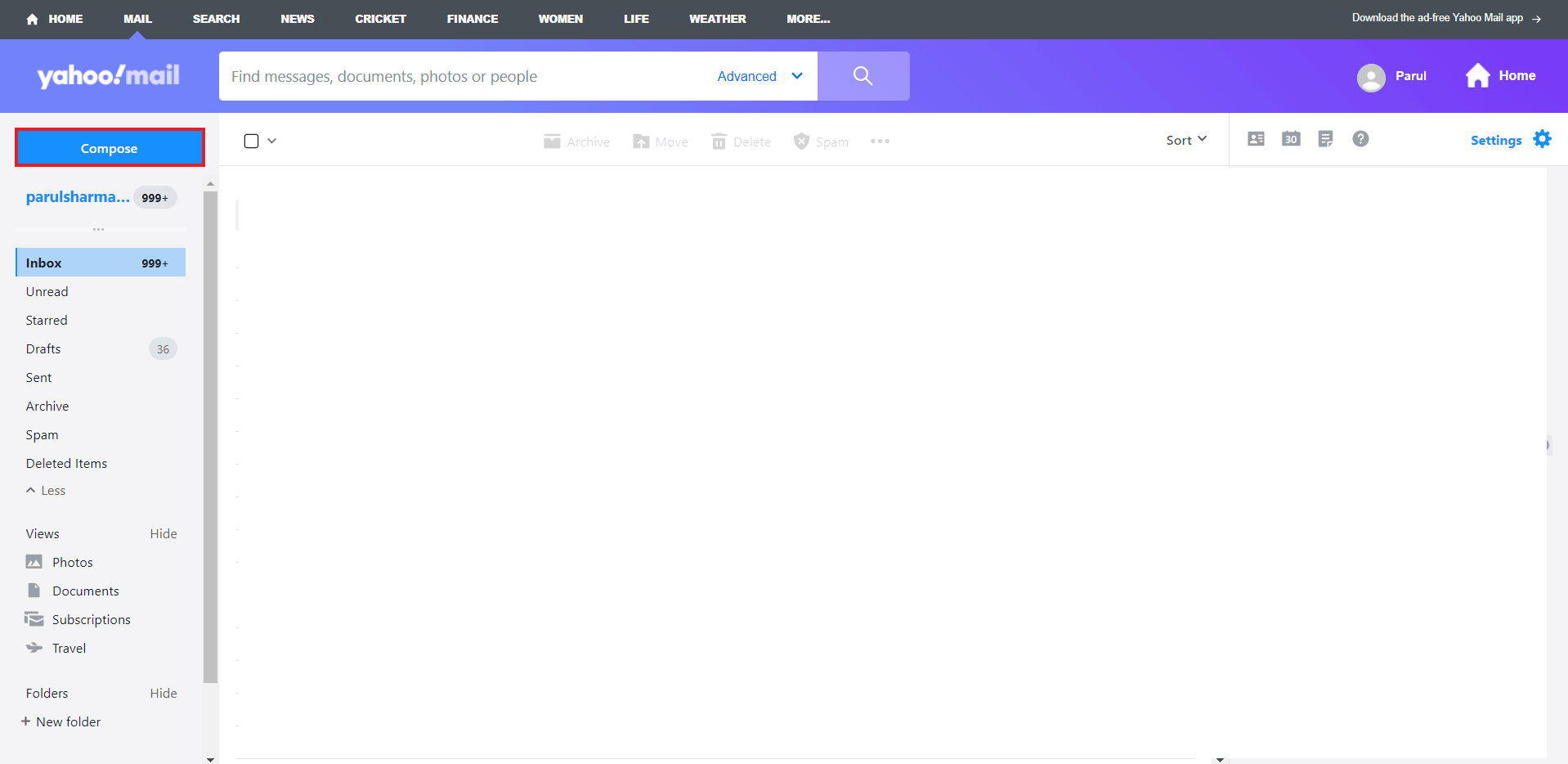
Task: Open the Sort dropdown
Action: (x=1186, y=140)
